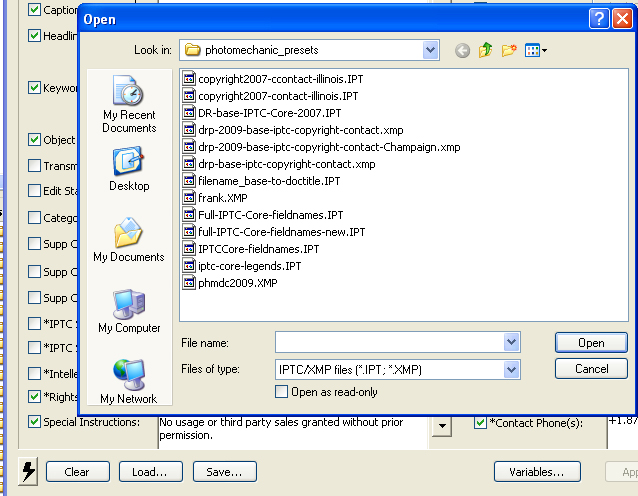Go up one folder level
Viewport: 638px width, 496px height.
(x=486, y=50)
